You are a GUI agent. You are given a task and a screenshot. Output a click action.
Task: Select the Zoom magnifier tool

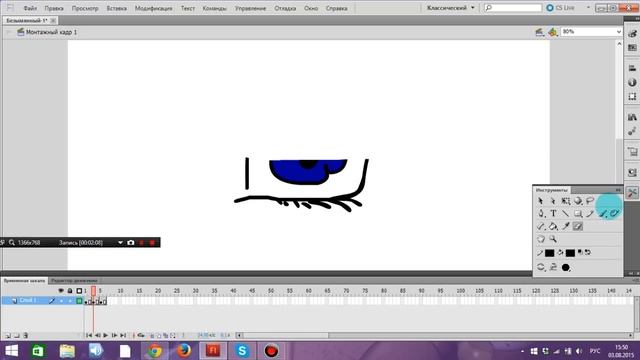pyautogui.click(x=553, y=239)
